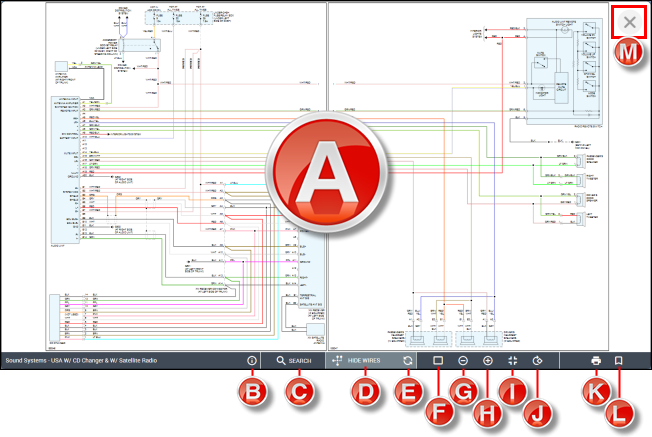Click the fit-to-window square icon
This screenshot has width=652, height=437.
[437, 360]
